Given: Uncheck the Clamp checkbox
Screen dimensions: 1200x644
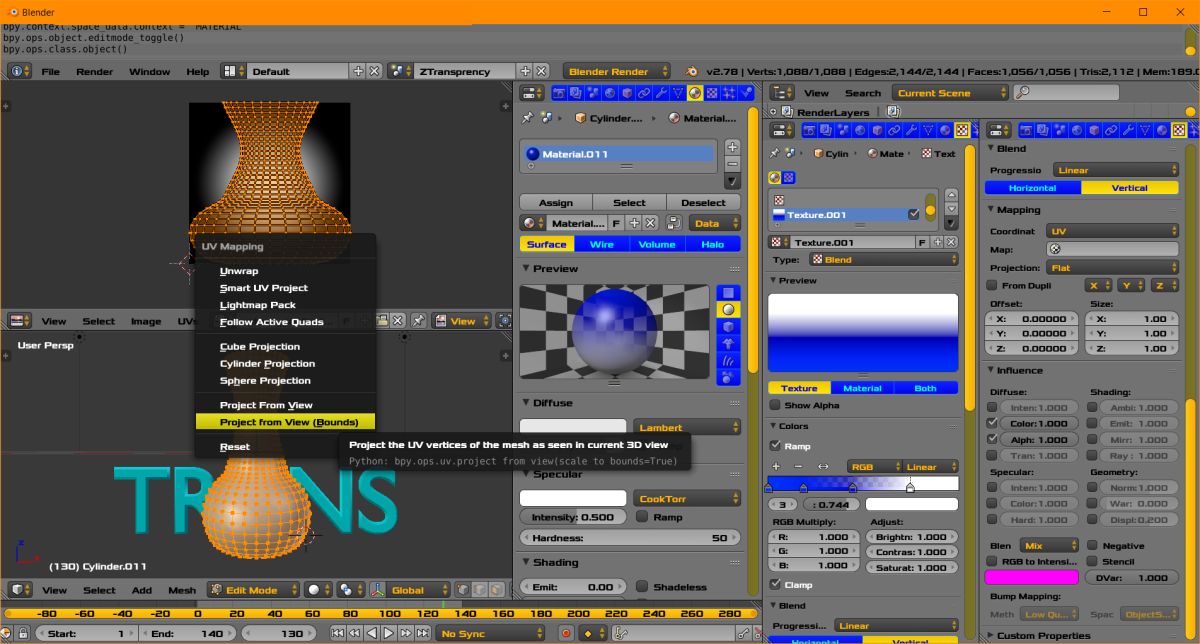Looking at the screenshot, I should click(775, 585).
